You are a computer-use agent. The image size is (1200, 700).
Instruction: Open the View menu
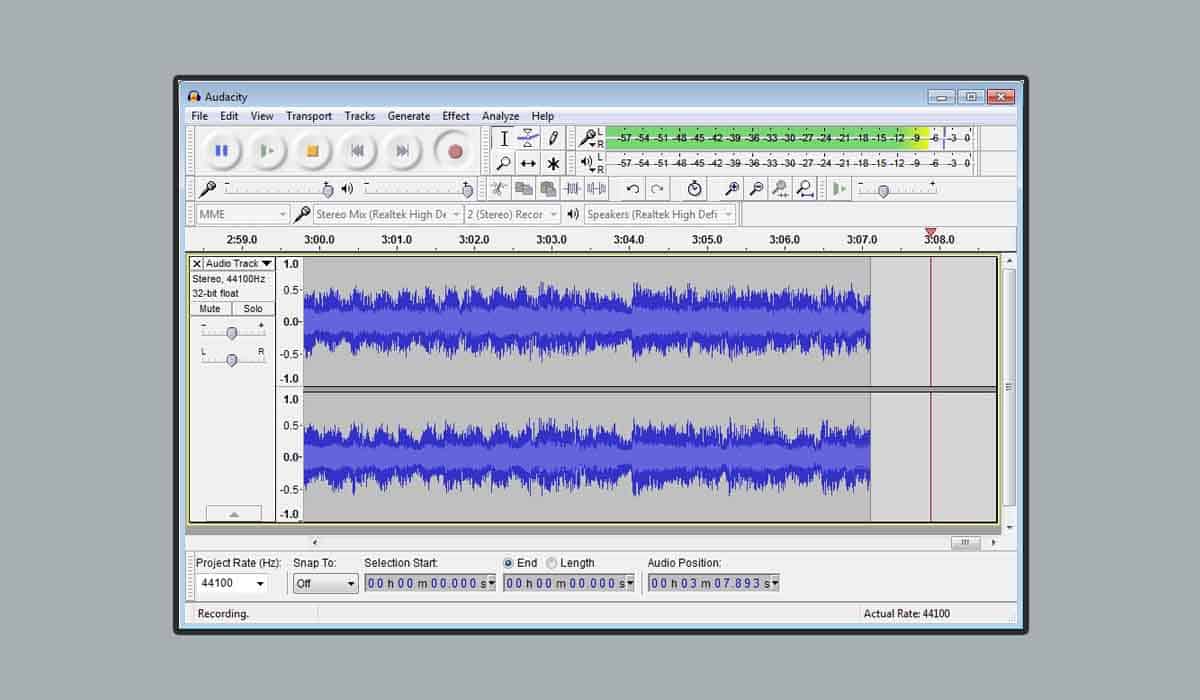coord(262,116)
